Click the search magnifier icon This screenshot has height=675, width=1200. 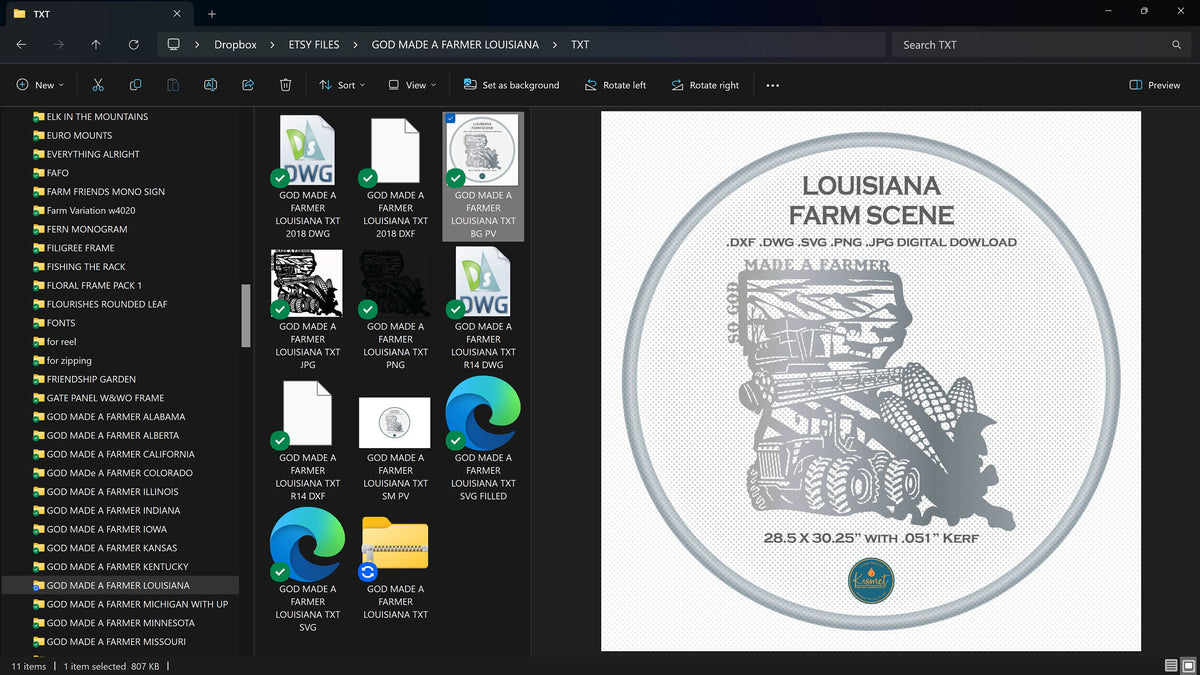[x=1177, y=45]
